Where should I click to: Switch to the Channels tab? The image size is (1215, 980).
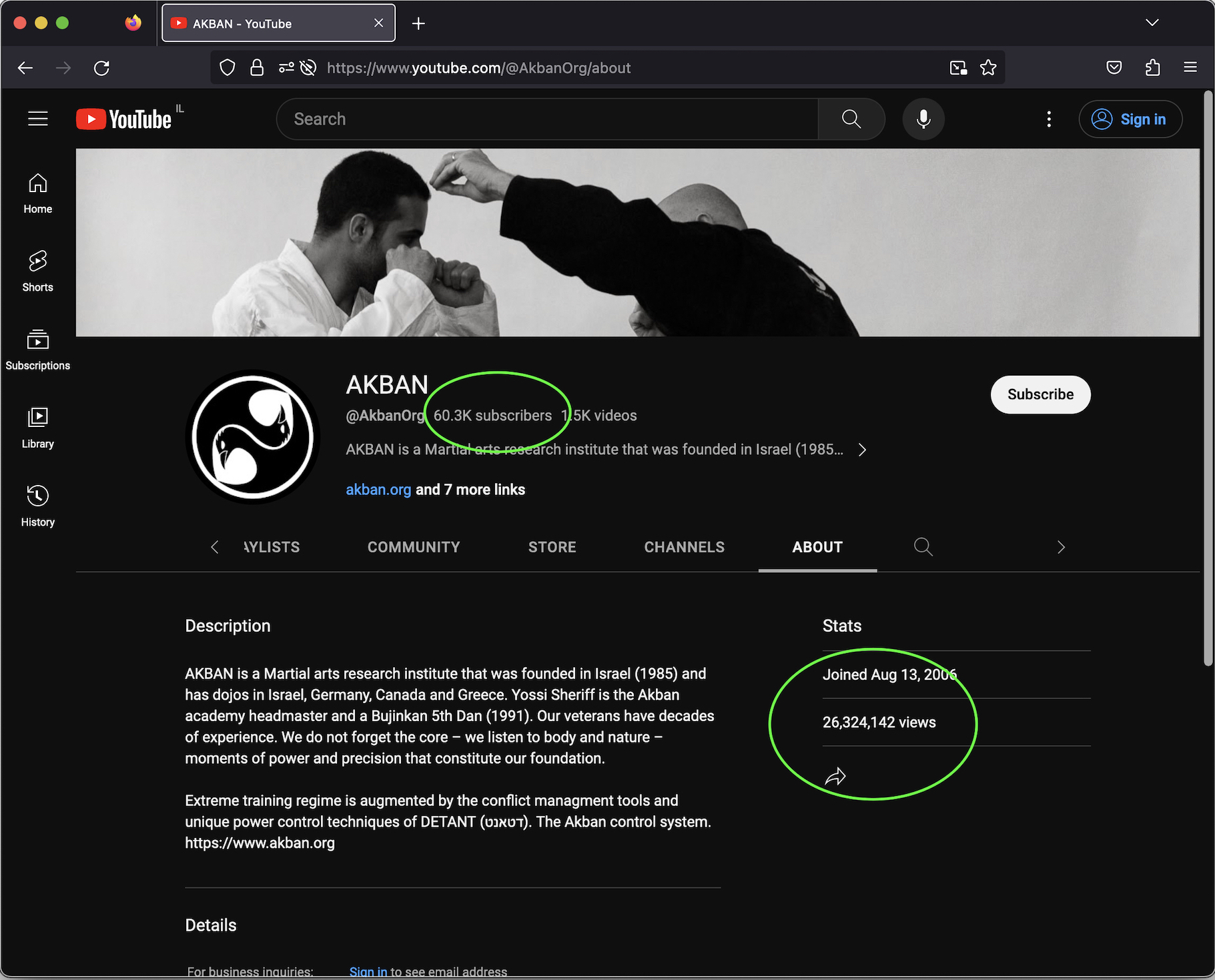685,547
